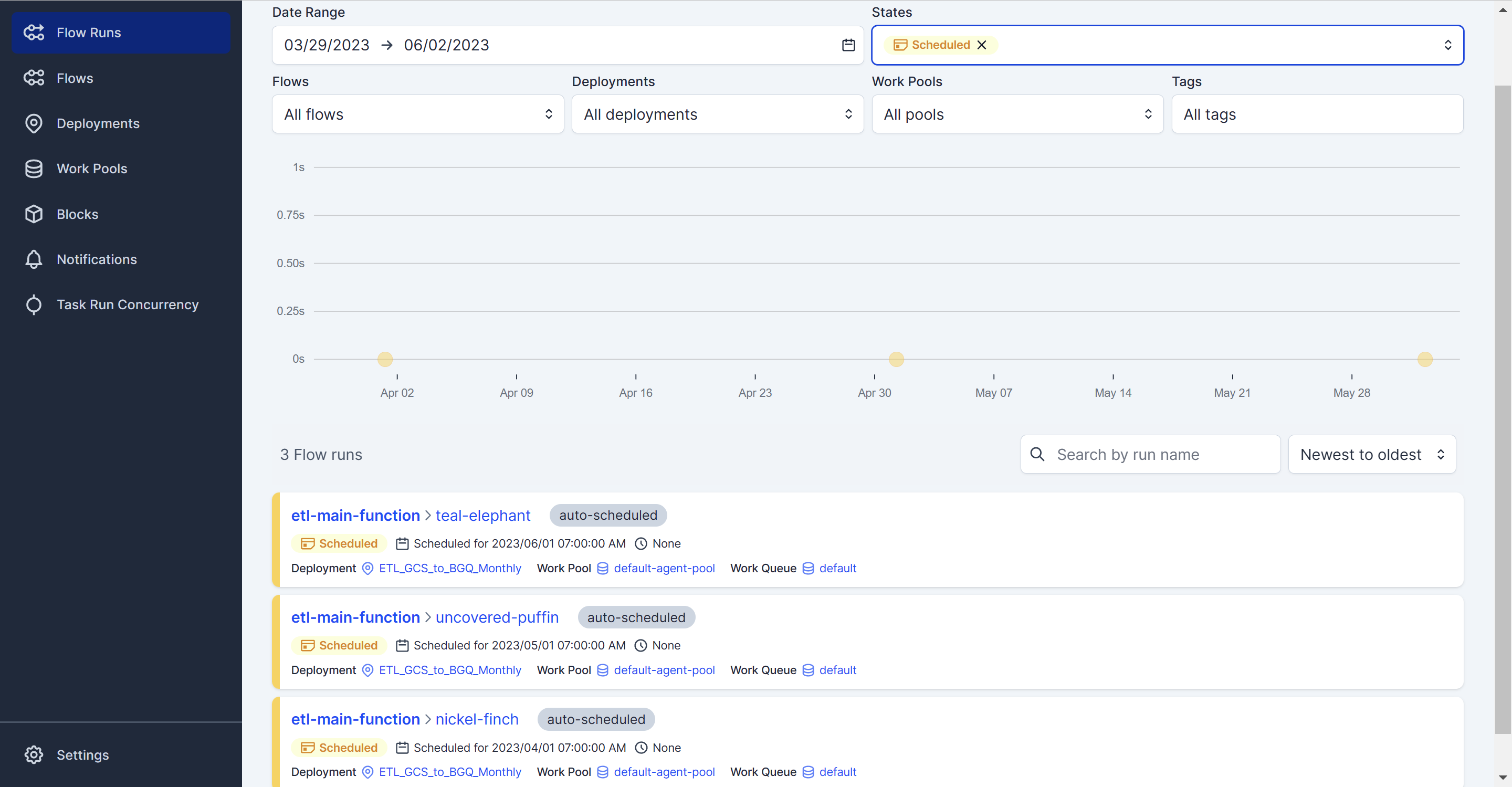Expand the All flows dropdown
This screenshot has height=787, width=1512.
tap(417, 114)
